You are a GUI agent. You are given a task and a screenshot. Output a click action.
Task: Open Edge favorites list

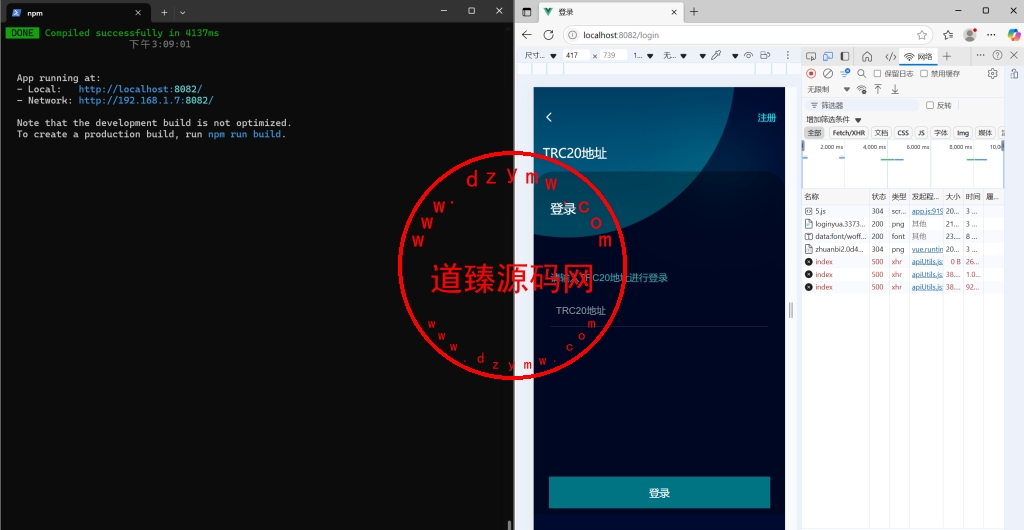coord(948,35)
